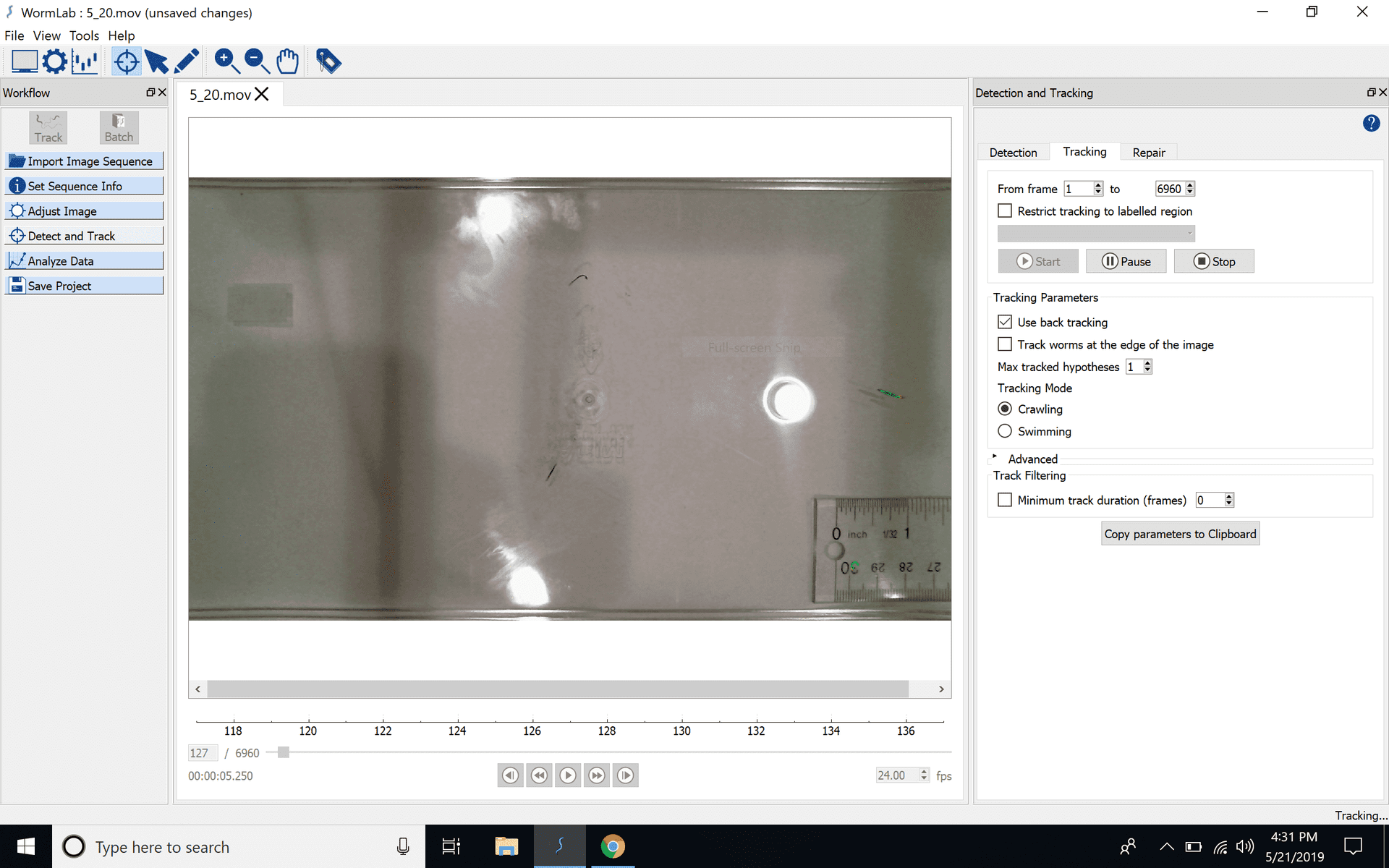Open the Tools menu

pyautogui.click(x=84, y=35)
